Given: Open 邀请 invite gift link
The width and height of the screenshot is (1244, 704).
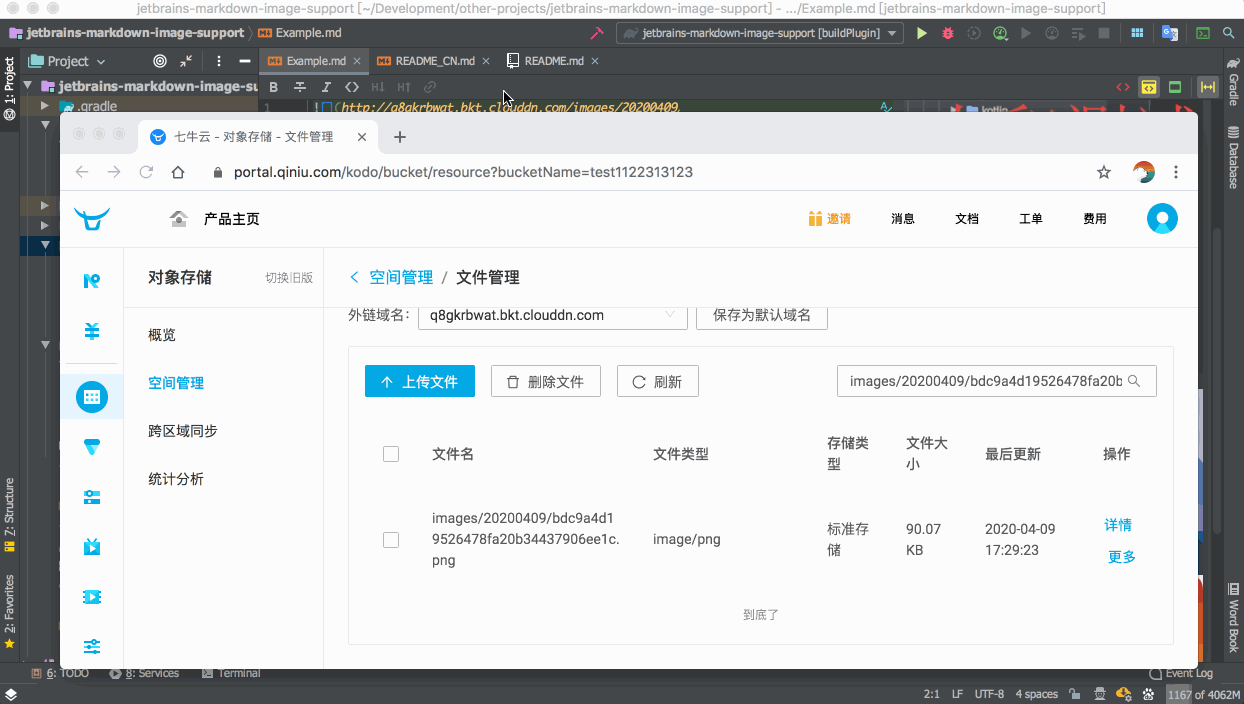Looking at the screenshot, I should [x=829, y=218].
